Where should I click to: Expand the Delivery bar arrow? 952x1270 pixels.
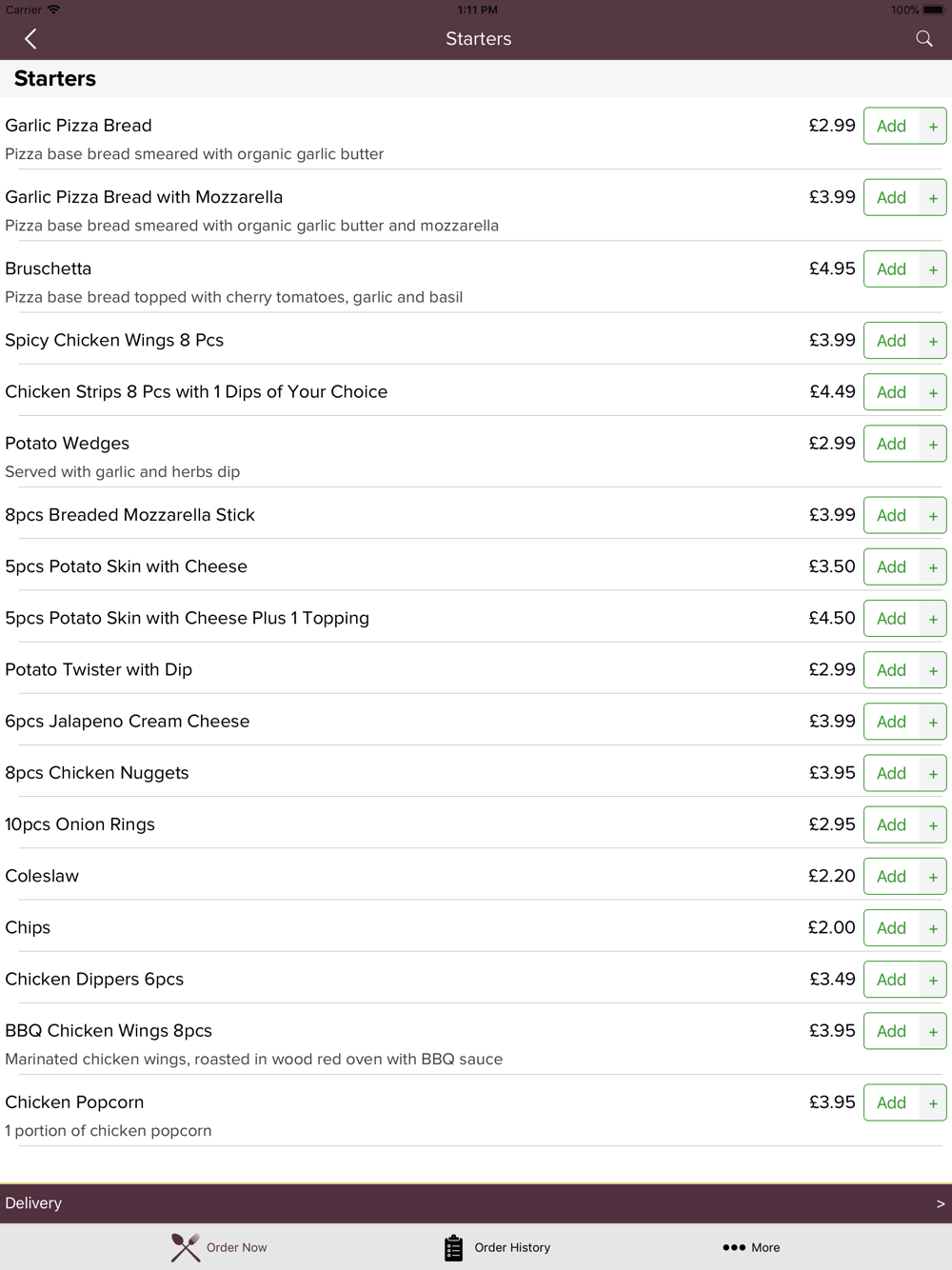pos(941,1203)
